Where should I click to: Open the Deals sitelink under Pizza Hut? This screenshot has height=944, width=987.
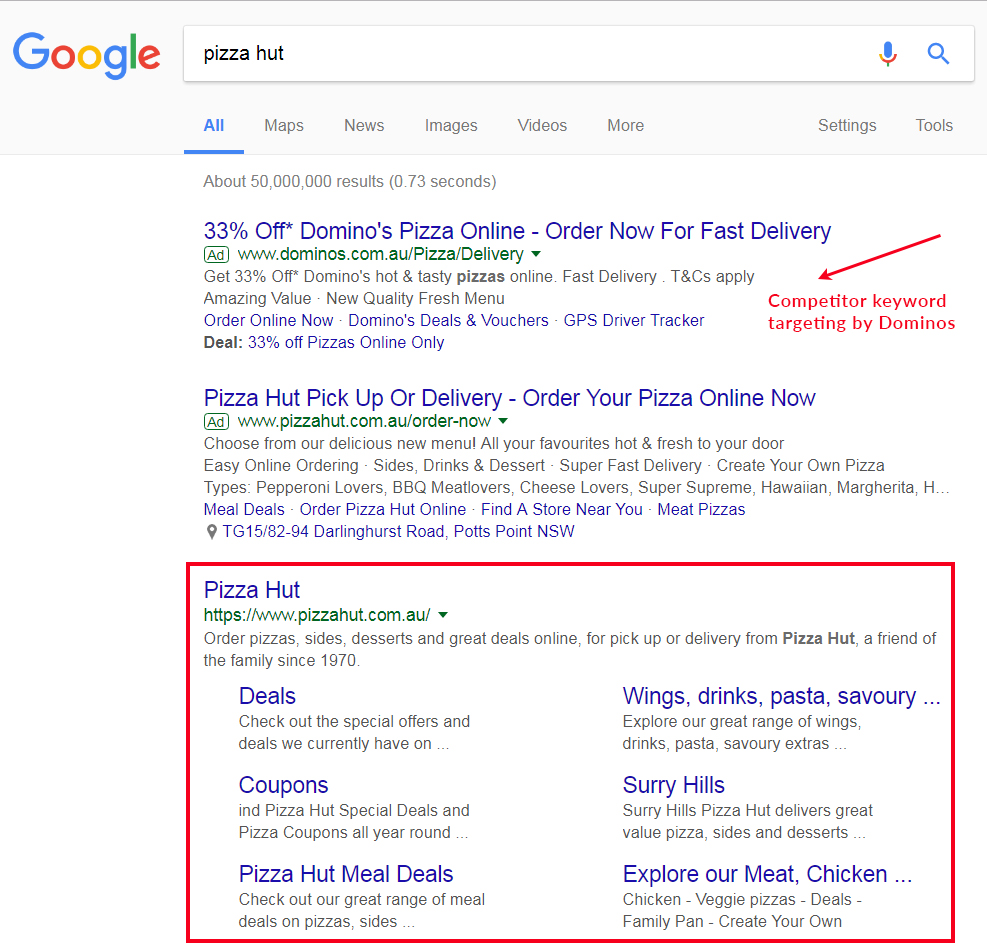pos(267,696)
